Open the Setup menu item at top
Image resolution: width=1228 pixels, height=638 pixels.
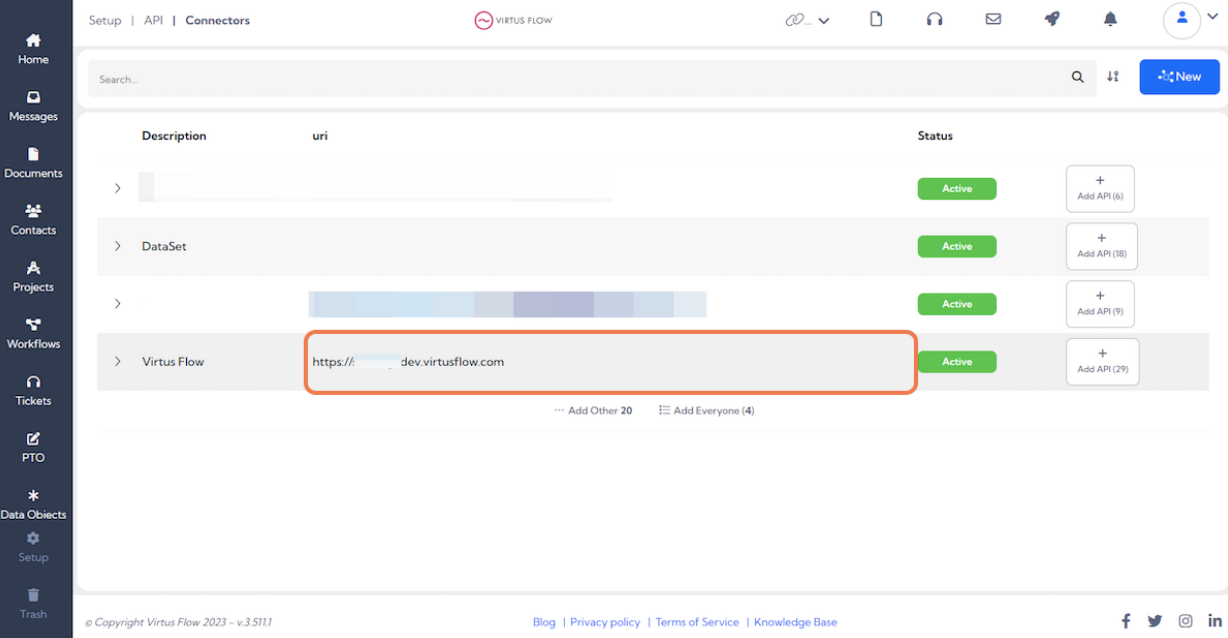(105, 19)
